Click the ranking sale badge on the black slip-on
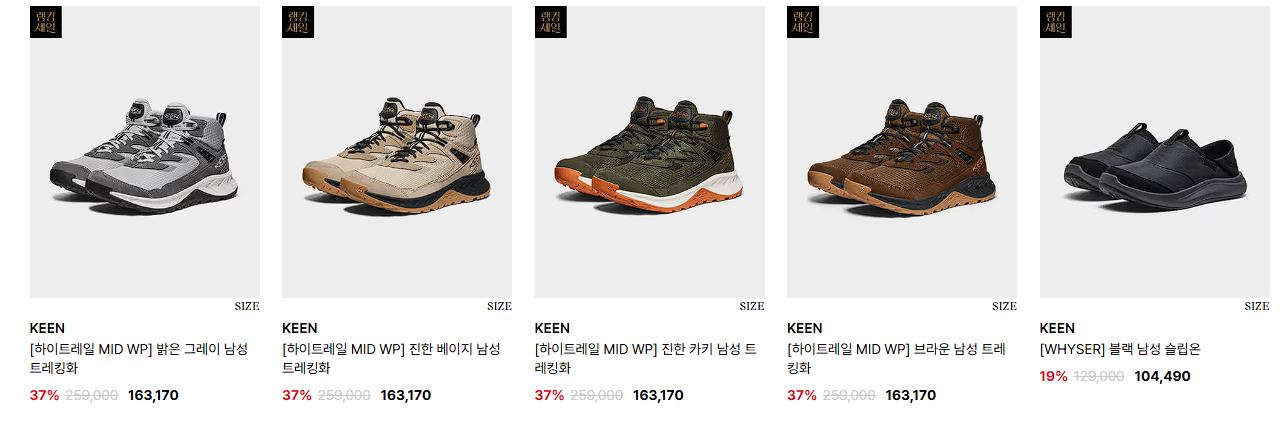The width and height of the screenshot is (1283, 436). (x=1056, y=22)
